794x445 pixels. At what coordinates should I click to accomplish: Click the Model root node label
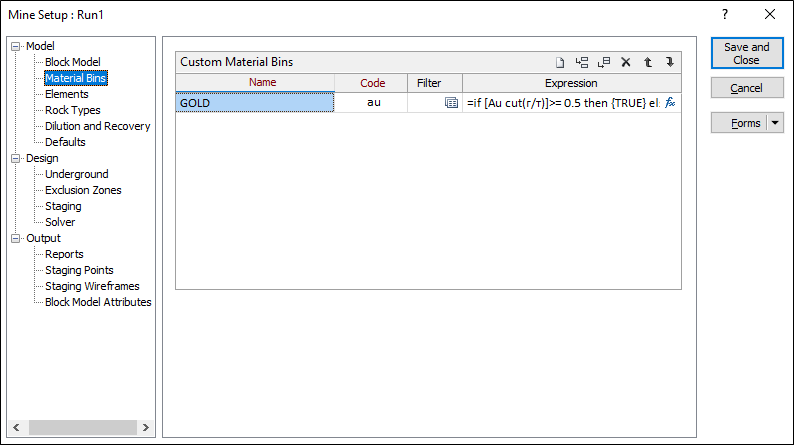pos(41,46)
